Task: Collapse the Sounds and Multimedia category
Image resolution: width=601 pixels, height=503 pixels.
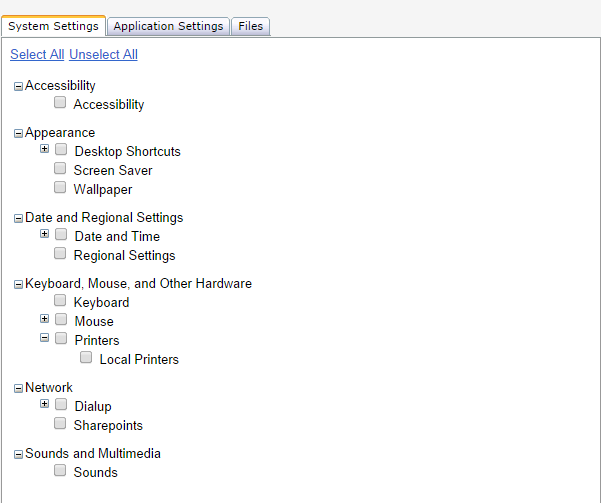Action: coord(18,454)
